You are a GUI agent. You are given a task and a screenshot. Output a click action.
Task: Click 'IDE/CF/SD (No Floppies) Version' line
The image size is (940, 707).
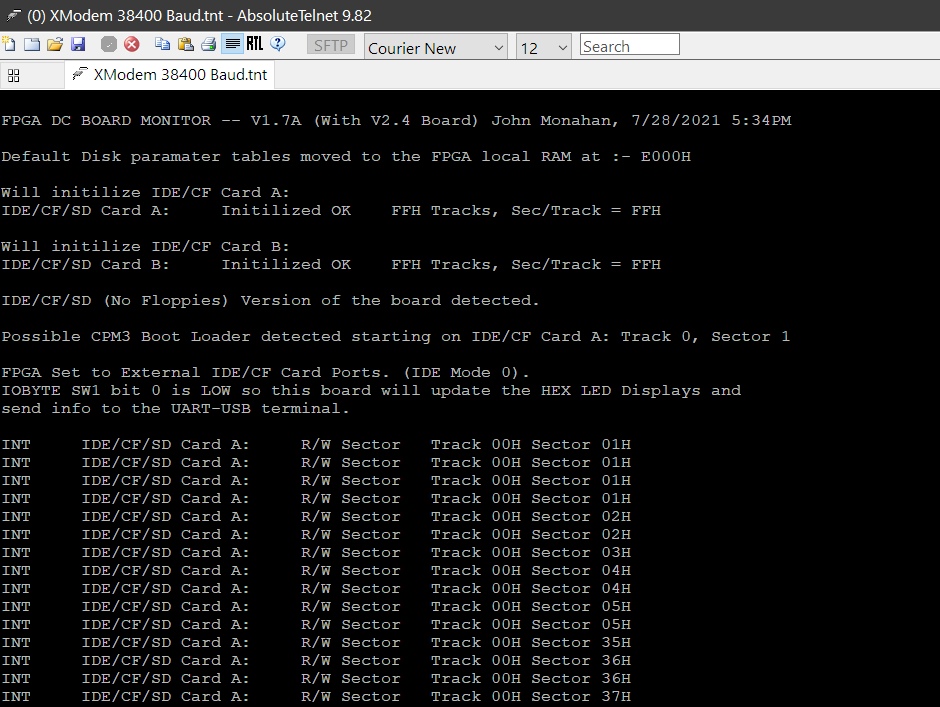click(270, 300)
